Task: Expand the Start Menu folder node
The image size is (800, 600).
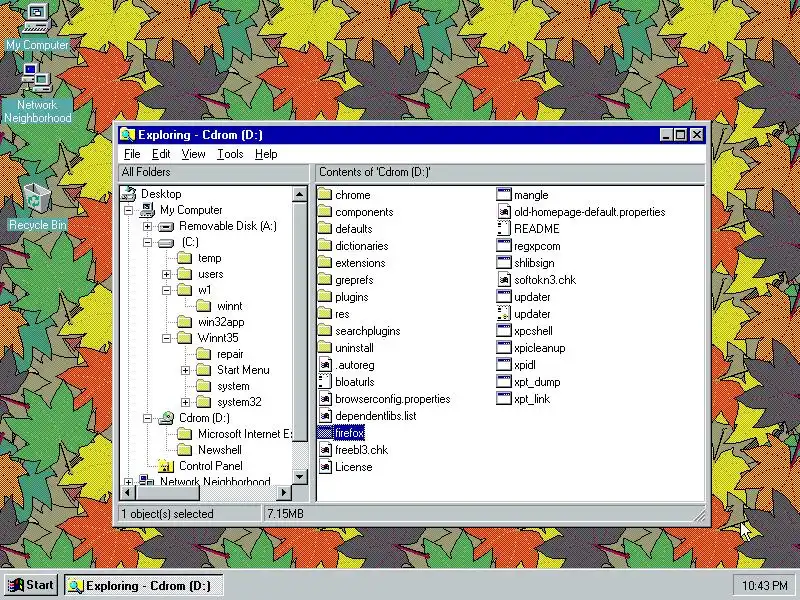Action: 185,370
